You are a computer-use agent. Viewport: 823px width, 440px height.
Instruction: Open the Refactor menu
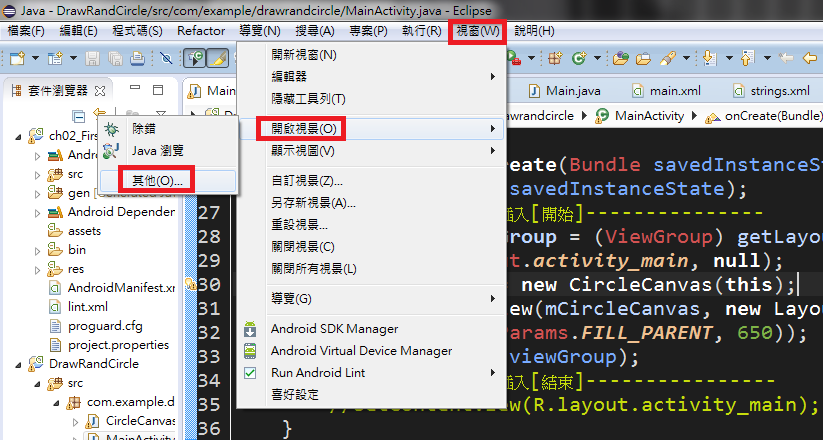coord(201,31)
